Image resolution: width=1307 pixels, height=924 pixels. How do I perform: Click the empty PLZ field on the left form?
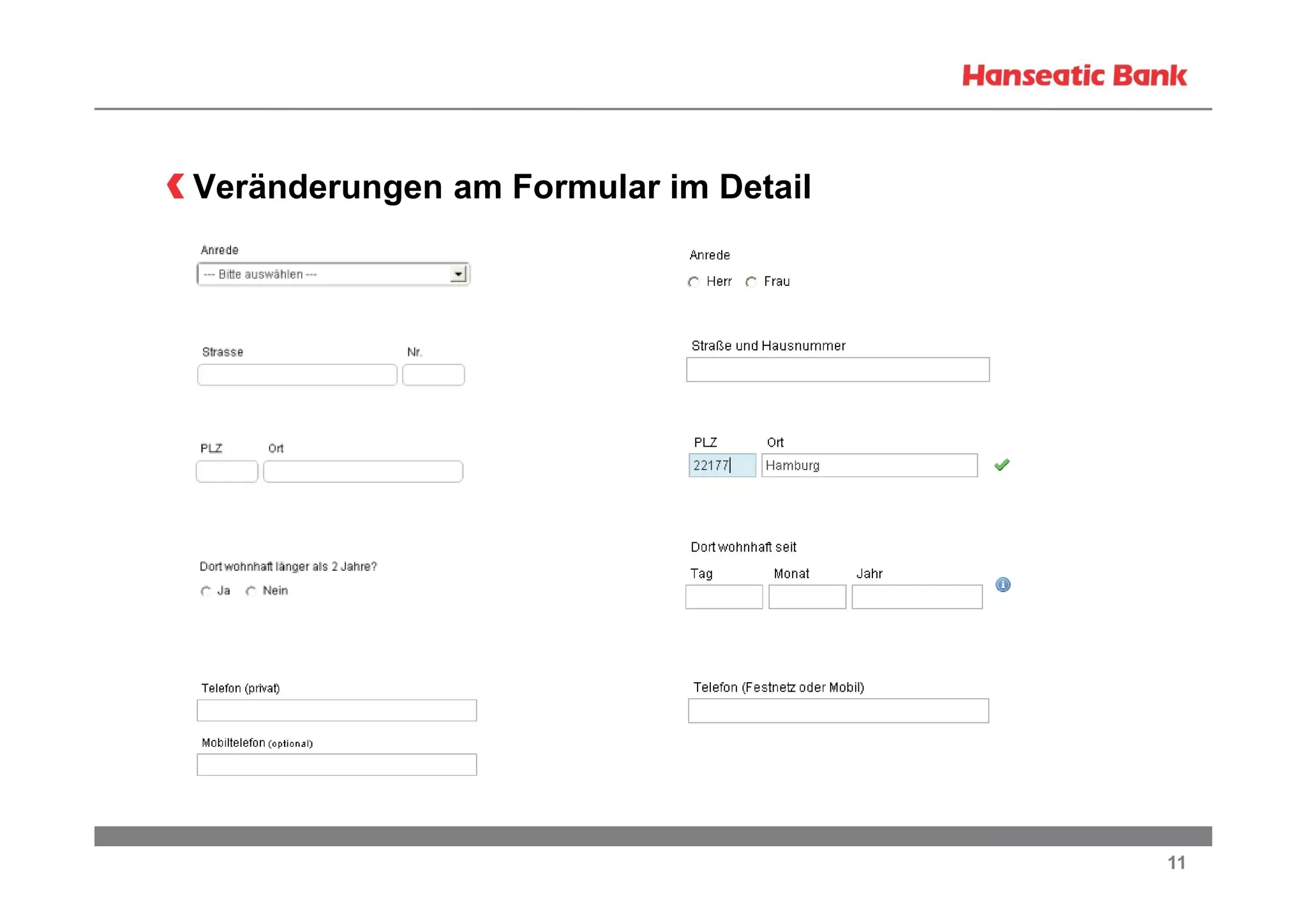(227, 472)
